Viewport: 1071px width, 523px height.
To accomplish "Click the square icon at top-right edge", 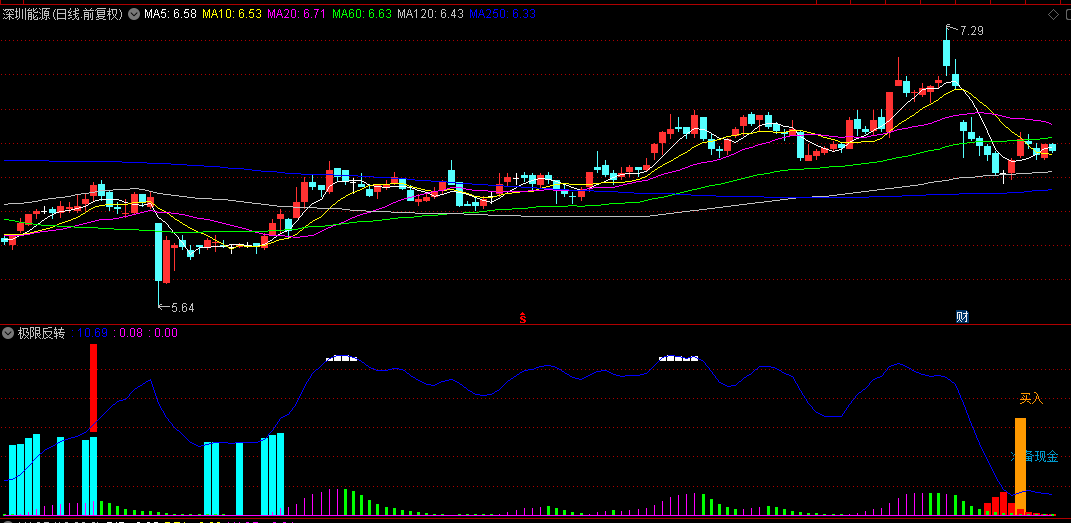I will [1066, 14].
